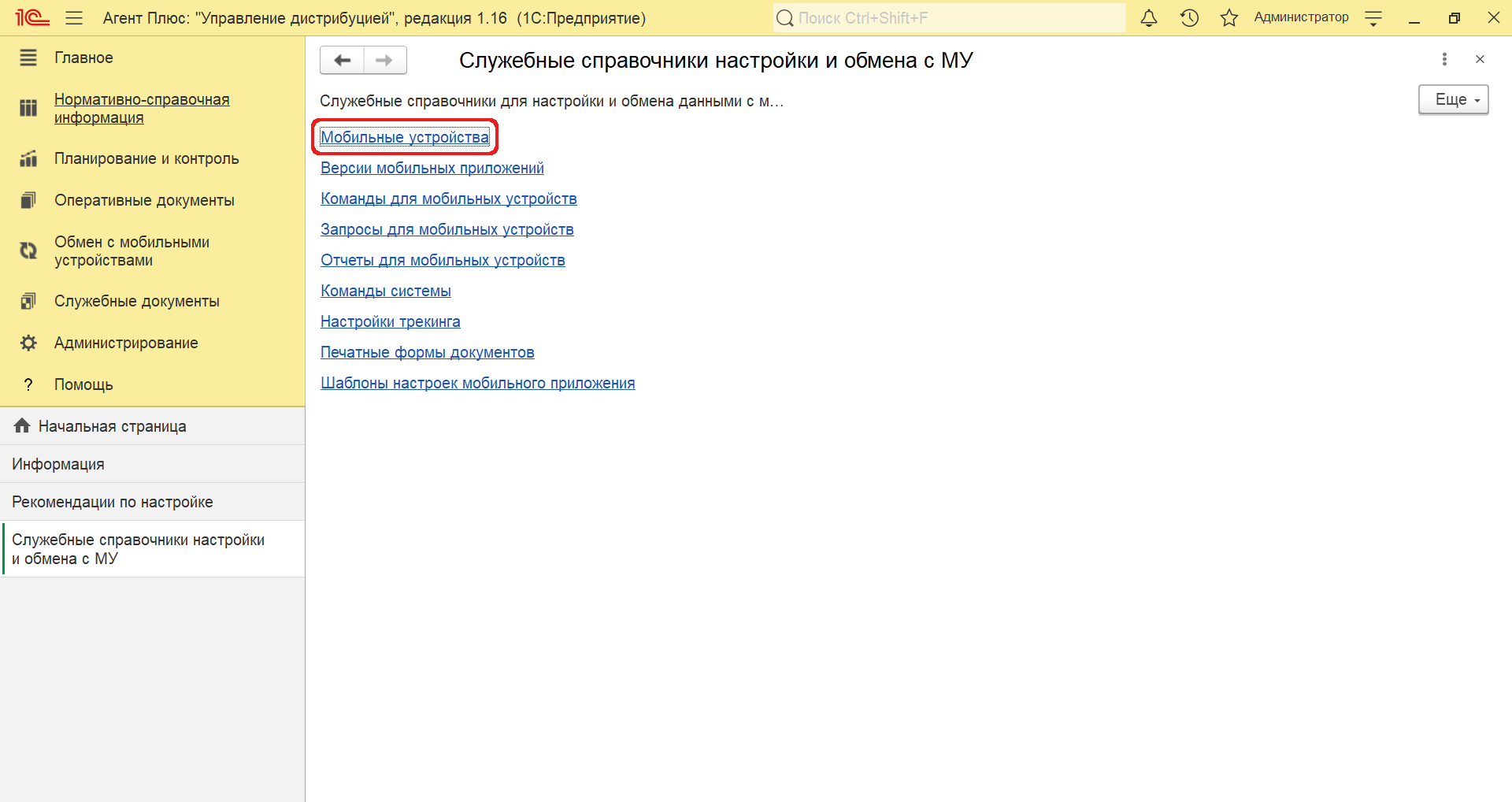Open service settings menu icon
The image size is (1512, 802).
[1373, 18]
